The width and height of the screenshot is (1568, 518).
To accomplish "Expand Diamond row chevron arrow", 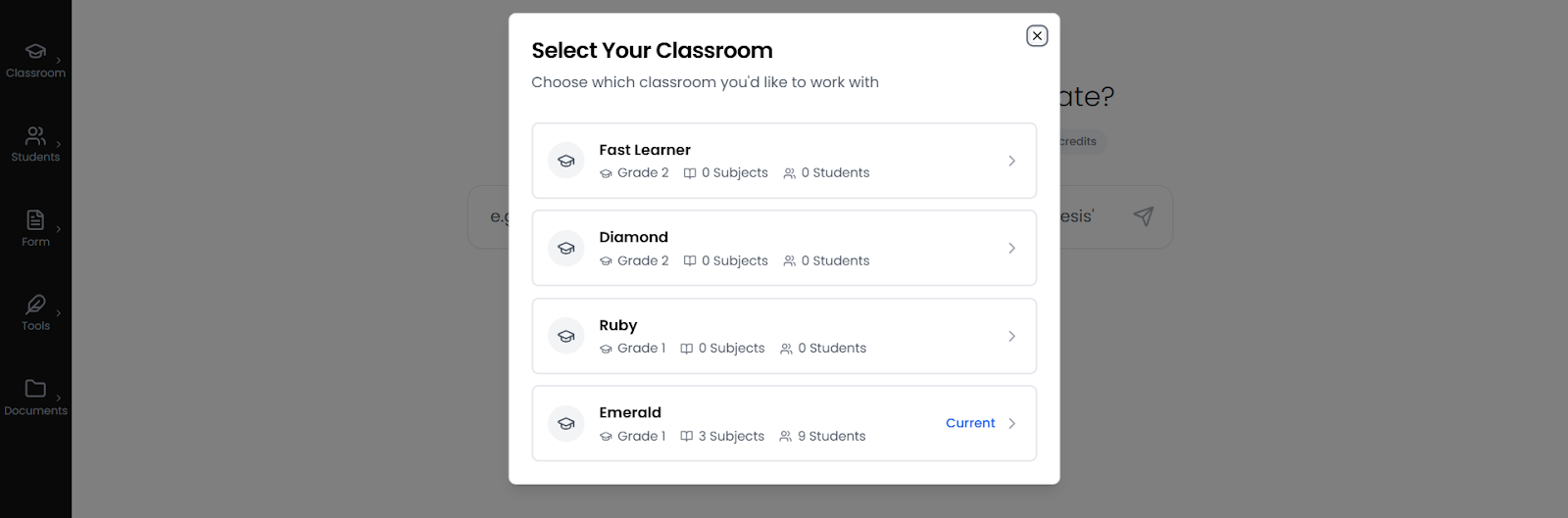I will click(1011, 249).
